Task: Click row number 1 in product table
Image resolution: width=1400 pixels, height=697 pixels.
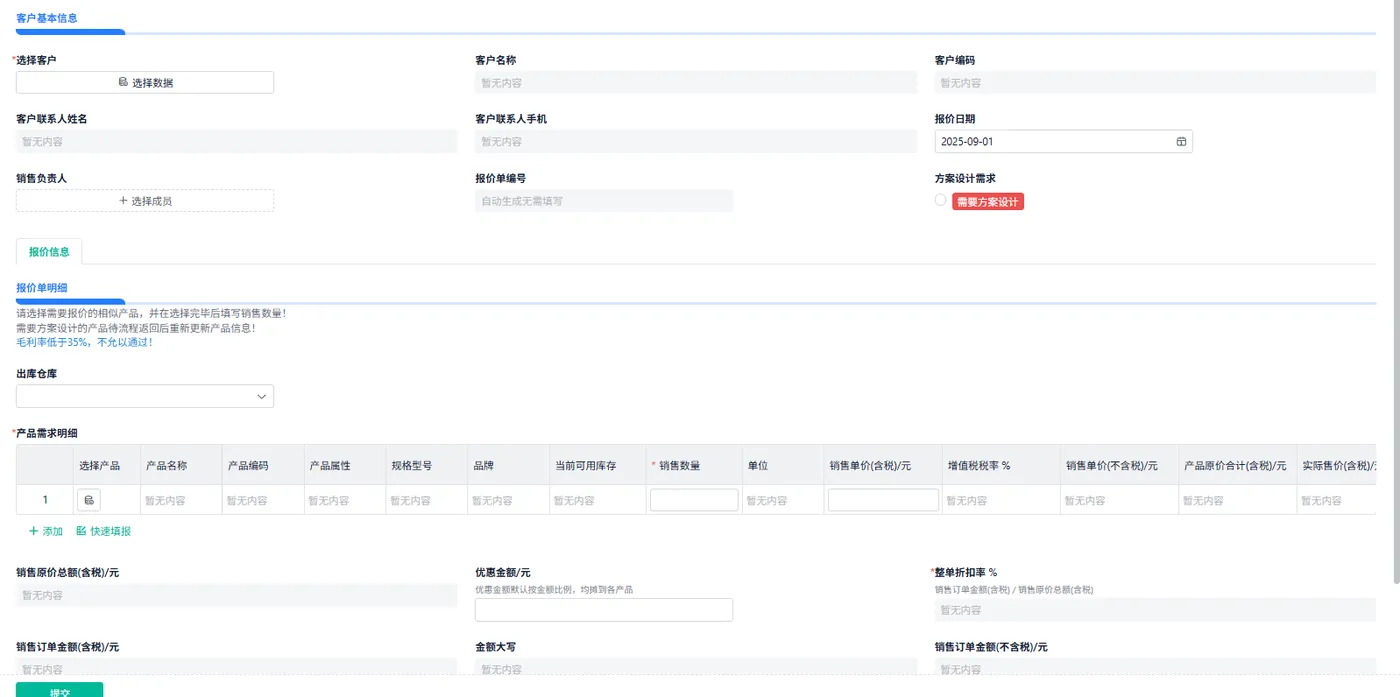Action: (x=45, y=500)
